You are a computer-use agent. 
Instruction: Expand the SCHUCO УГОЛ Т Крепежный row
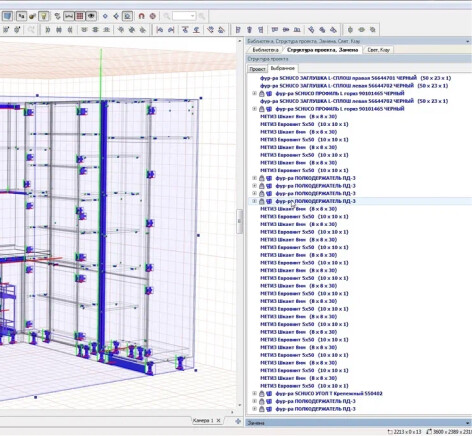[255, 393]
